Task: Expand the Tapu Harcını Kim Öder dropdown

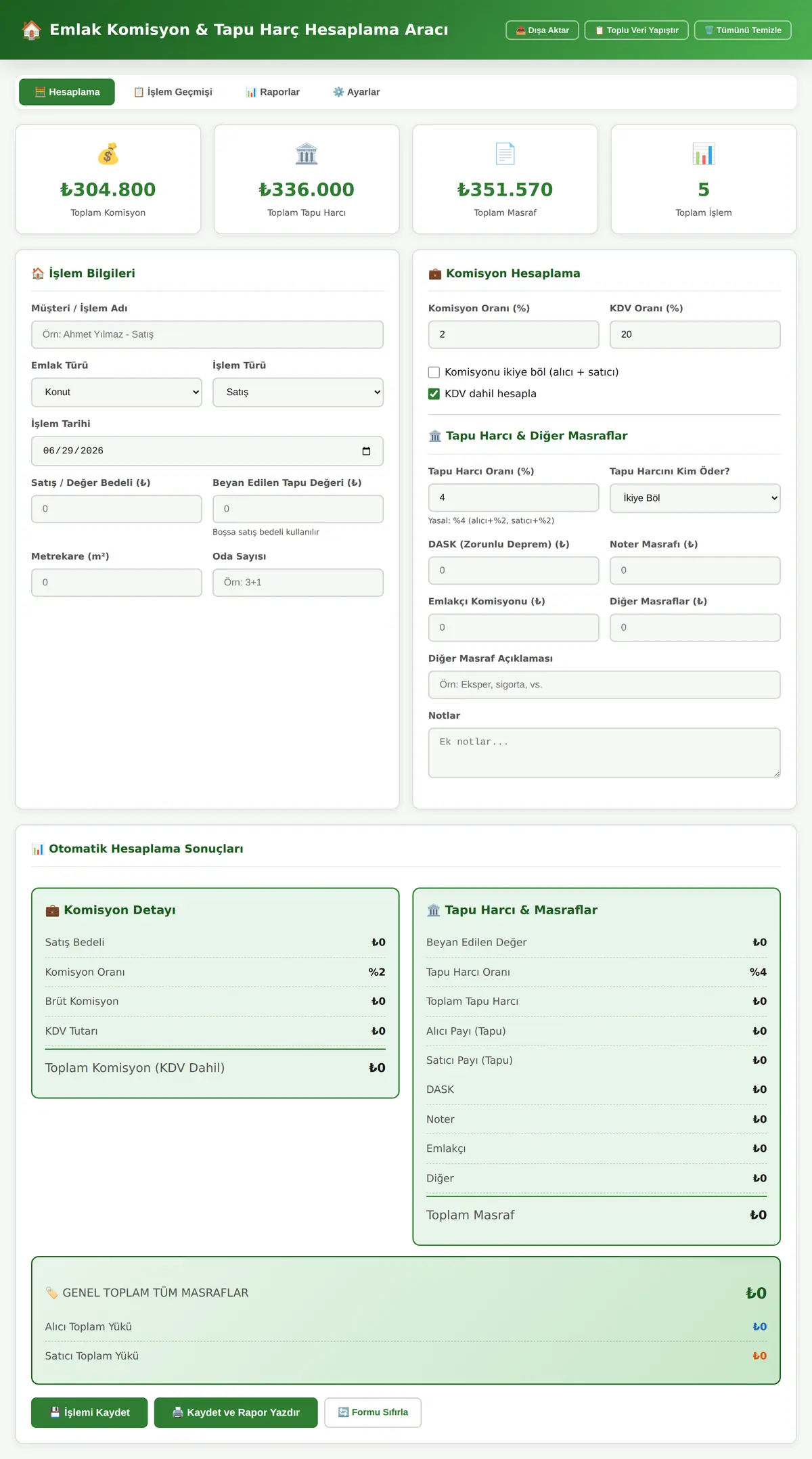Action: [695, 498]
